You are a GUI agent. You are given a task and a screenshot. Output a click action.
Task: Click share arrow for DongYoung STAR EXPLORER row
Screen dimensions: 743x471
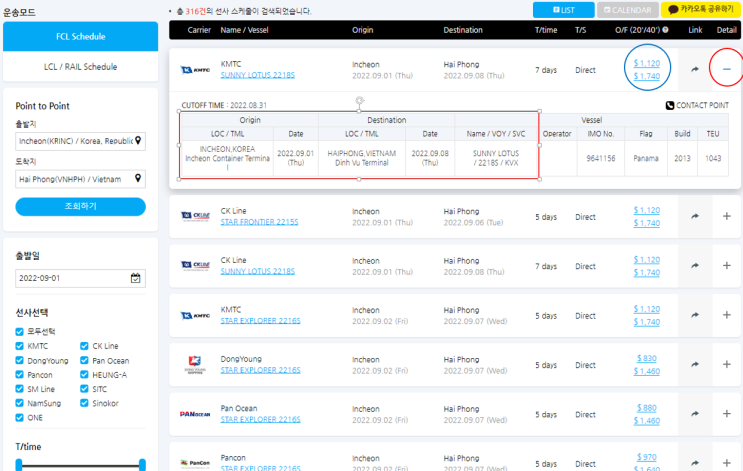coord(695,364)
